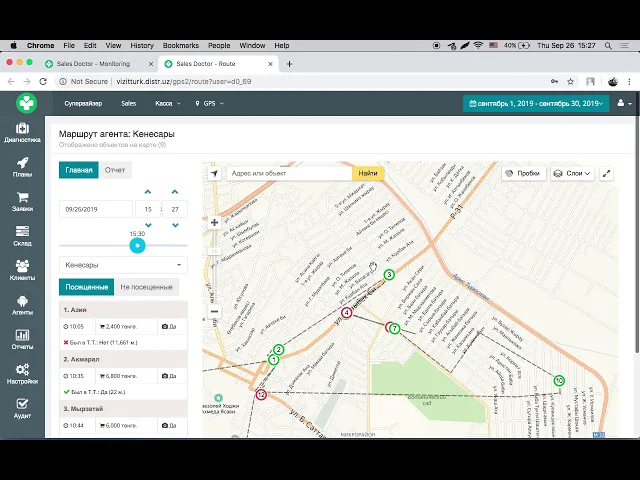Open the Аудит sidebar section

point(22,409)
